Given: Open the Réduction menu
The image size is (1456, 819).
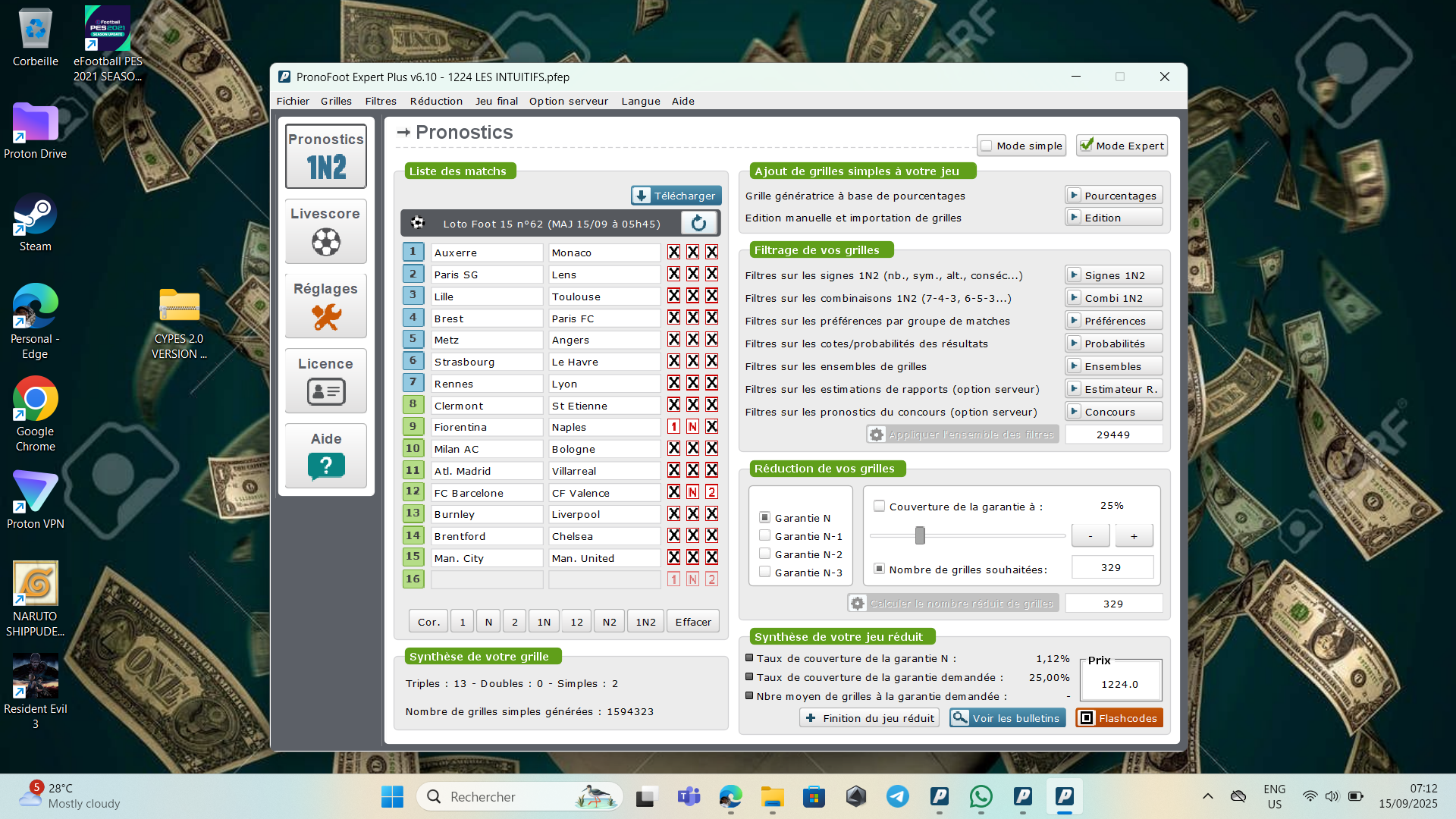Looking at the screenshot, I should 436,101.
